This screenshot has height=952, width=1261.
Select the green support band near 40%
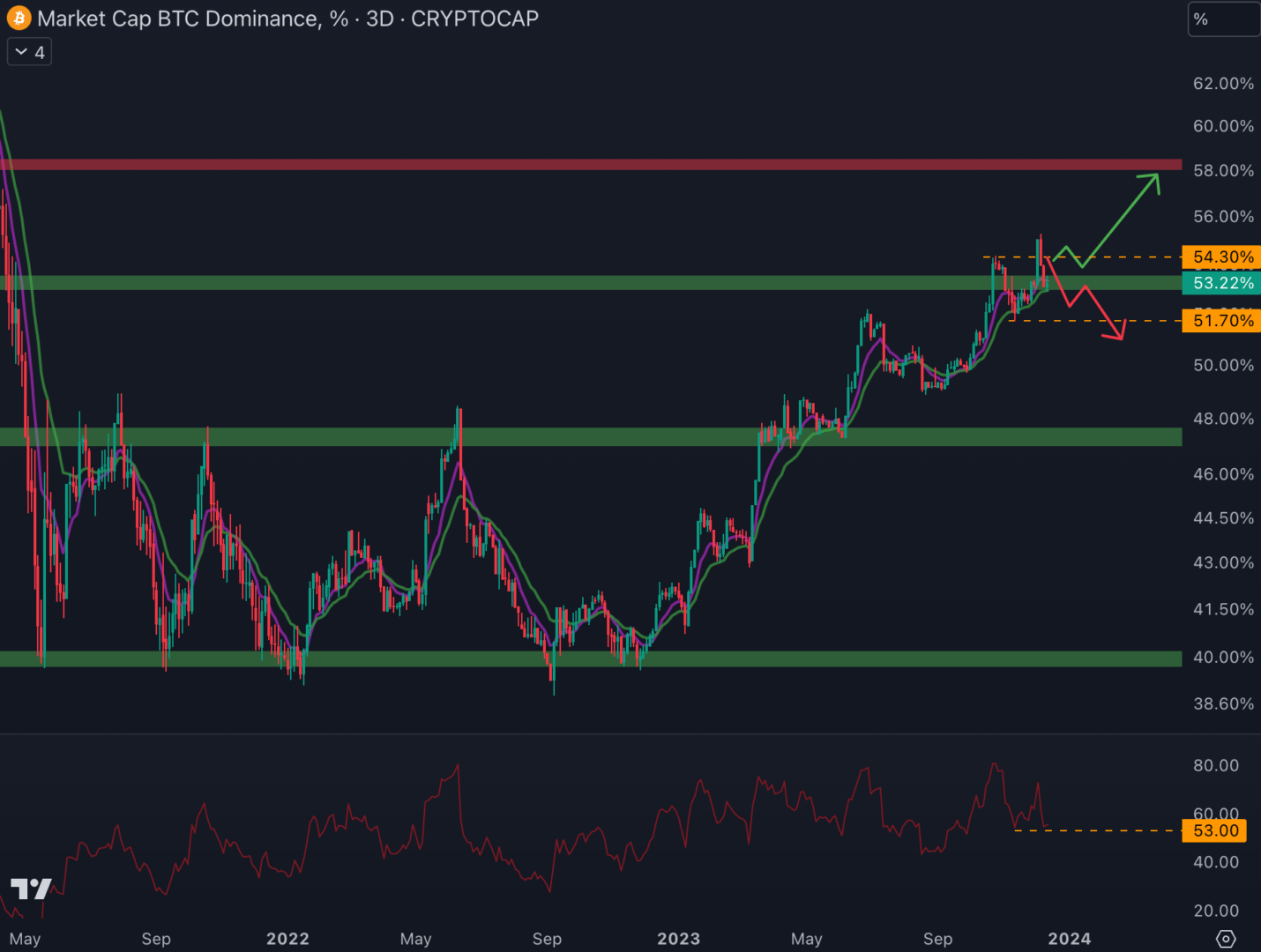click(591, 658)
